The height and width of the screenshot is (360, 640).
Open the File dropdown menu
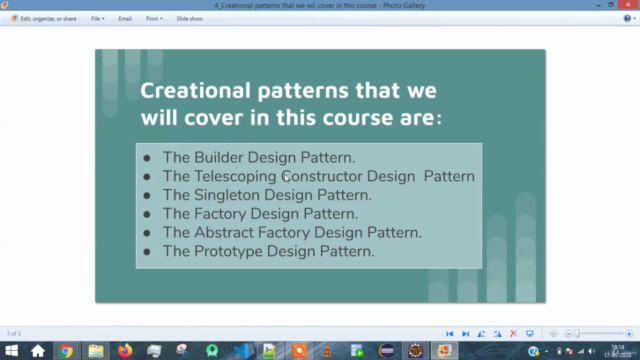[98, 19]
